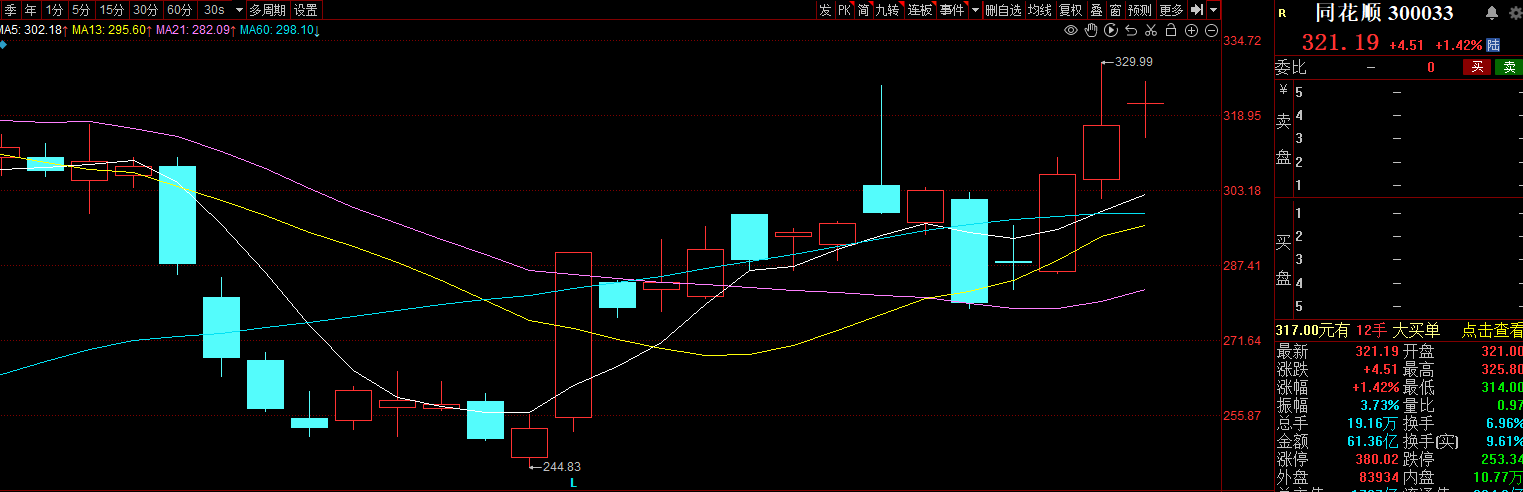This screenshot has width=1523, height=492.
Task: Click the 叠 overlay button
Action: (1096, 10)
